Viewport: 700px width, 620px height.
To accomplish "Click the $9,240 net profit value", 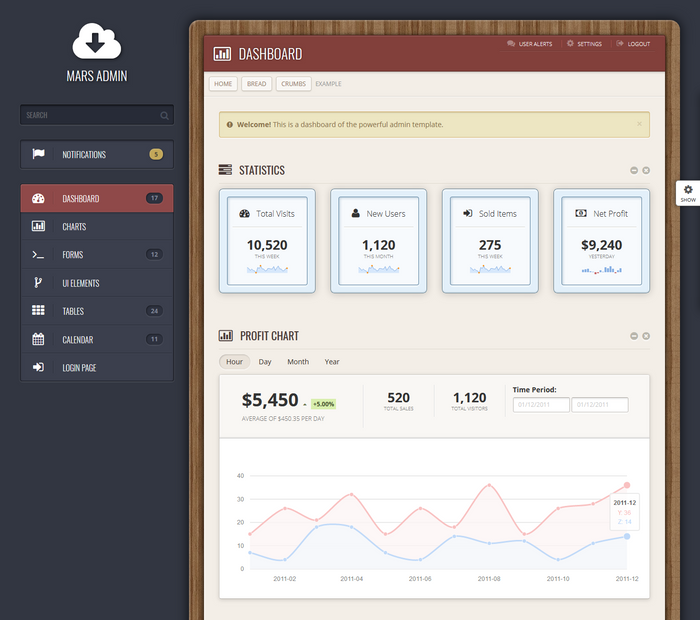I will pos(601,245).
